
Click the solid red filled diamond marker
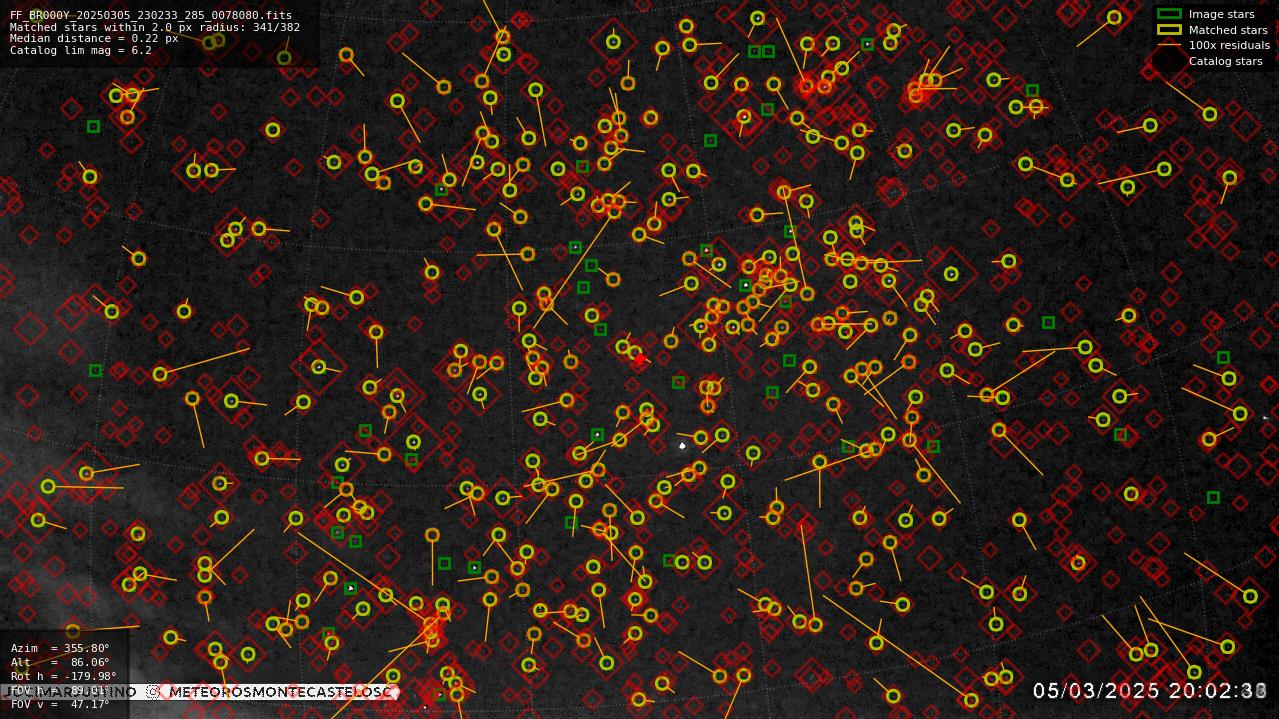[640, 359]
